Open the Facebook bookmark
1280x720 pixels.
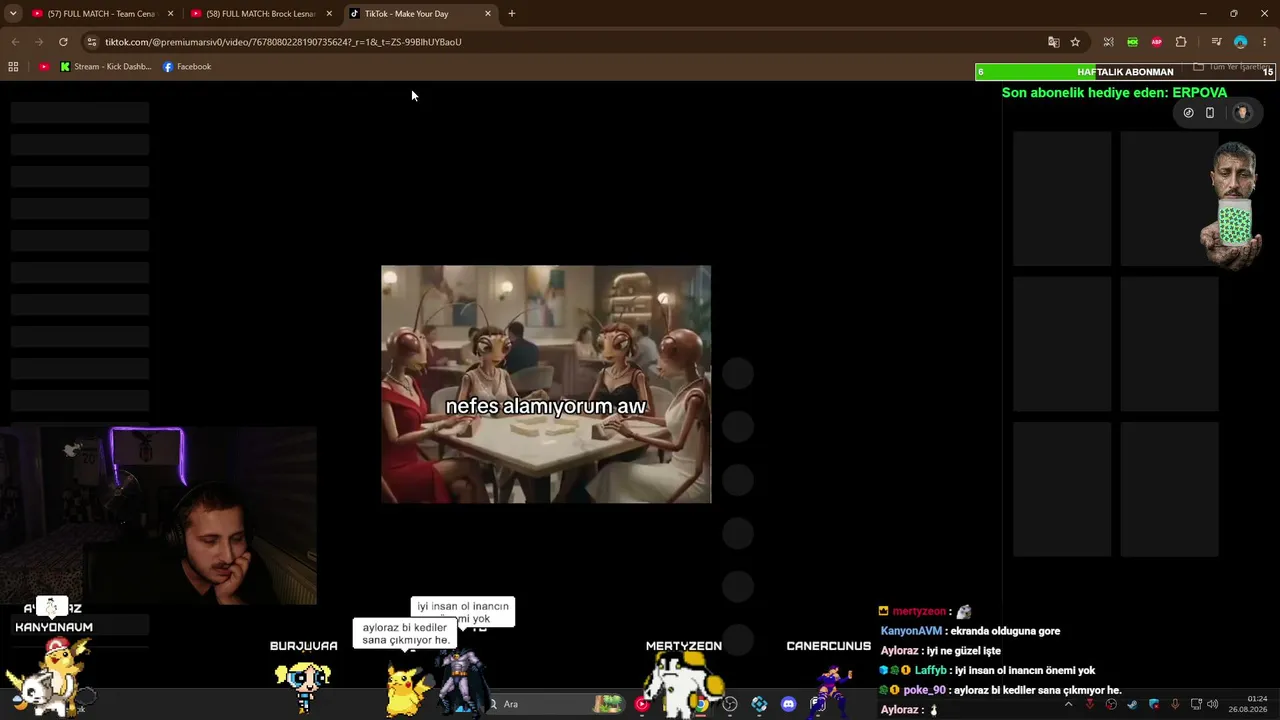[x=187, y=67]
